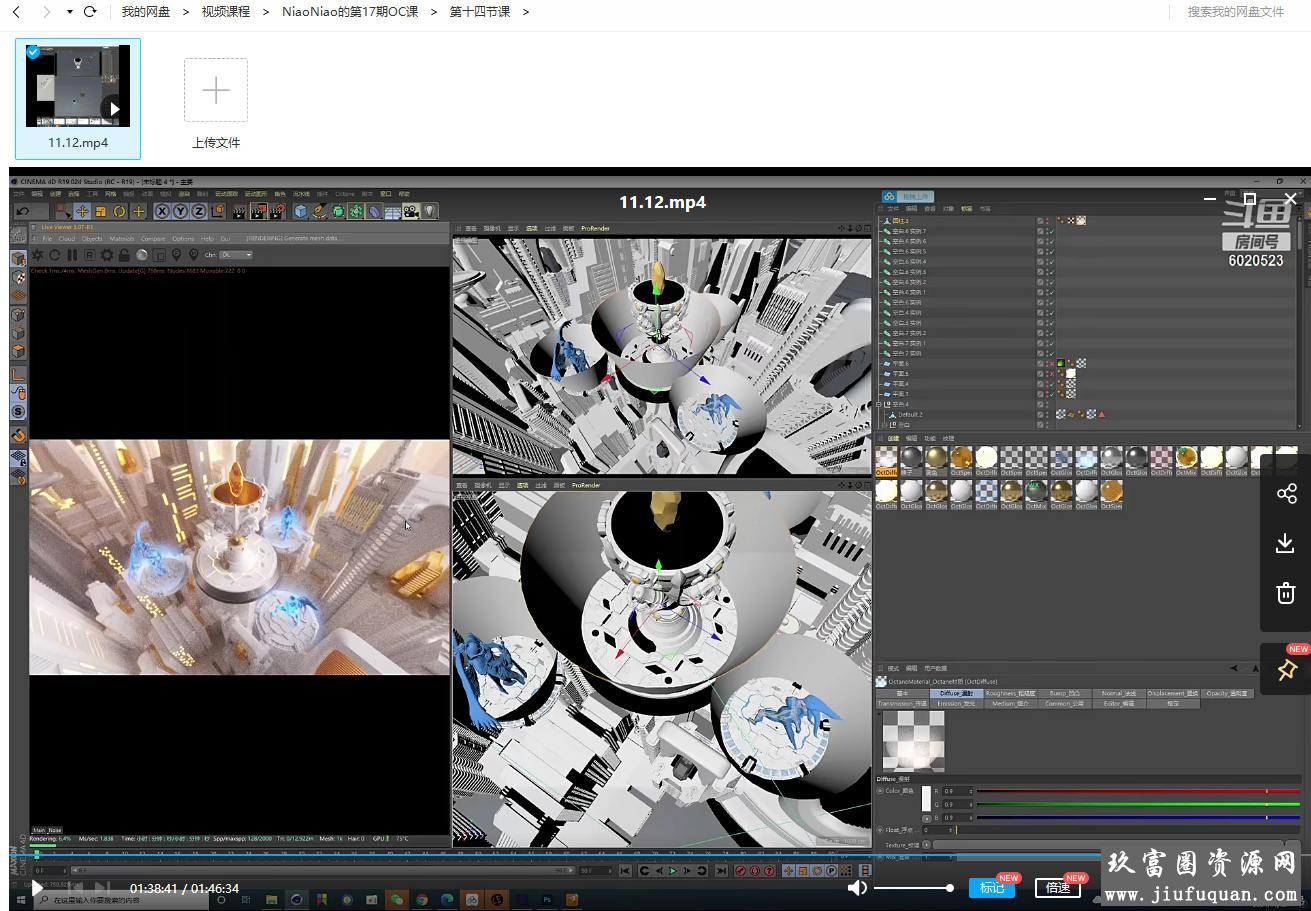
Task: Share the video via share icon
Action: pos(1286,493)
